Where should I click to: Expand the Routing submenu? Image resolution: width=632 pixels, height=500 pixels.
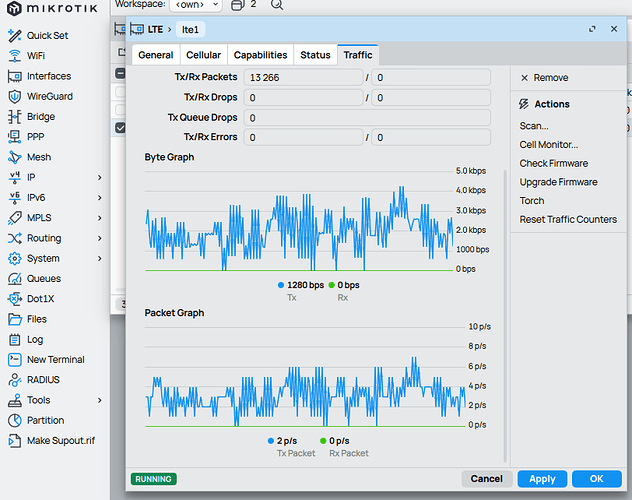pyautogui.click(x=100, y=238)
